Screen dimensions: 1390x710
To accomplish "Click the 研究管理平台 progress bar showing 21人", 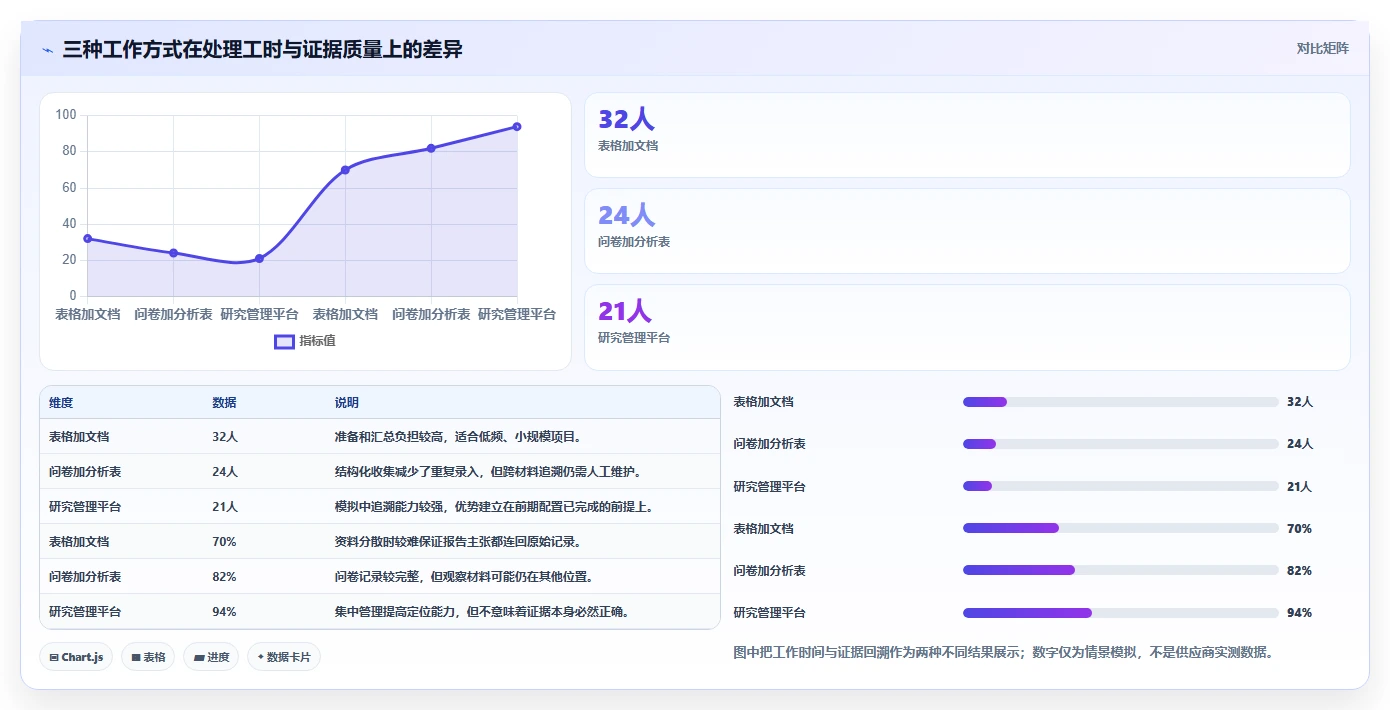I will (1120, 486).
